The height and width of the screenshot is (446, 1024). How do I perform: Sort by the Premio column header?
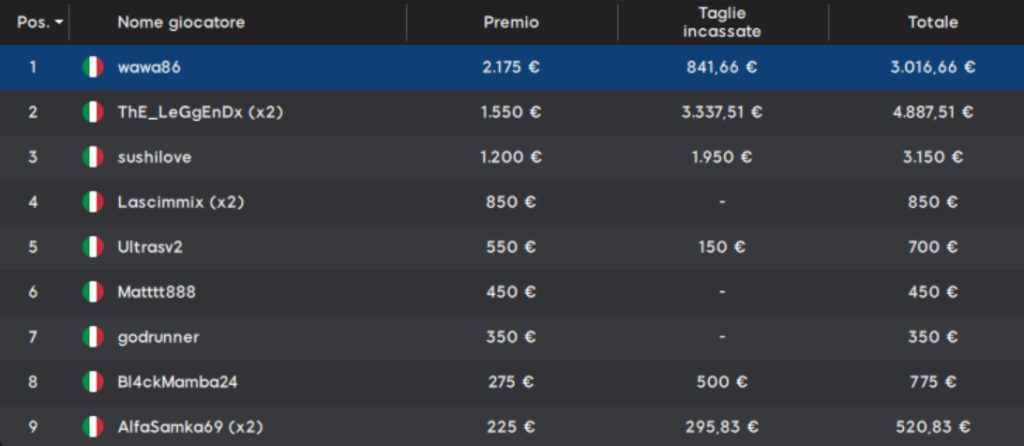click(511, 22)
